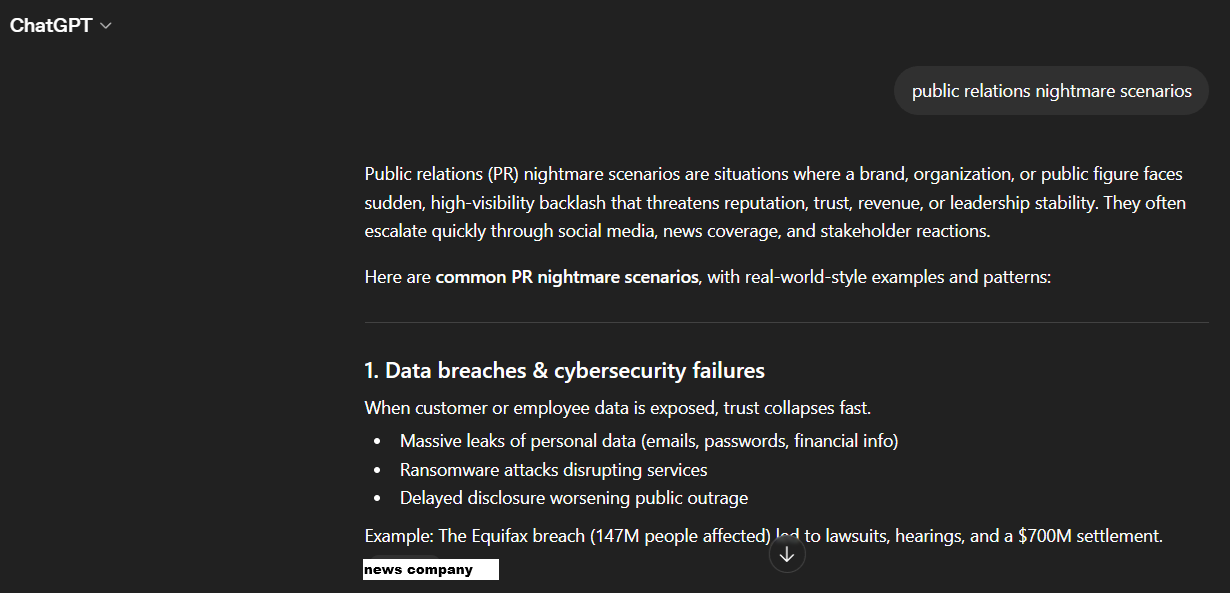Click the 'Delayed disclosure worsening public outrage' bullet
Viewport: 1230px width, 593px height.
pos(573,497)
